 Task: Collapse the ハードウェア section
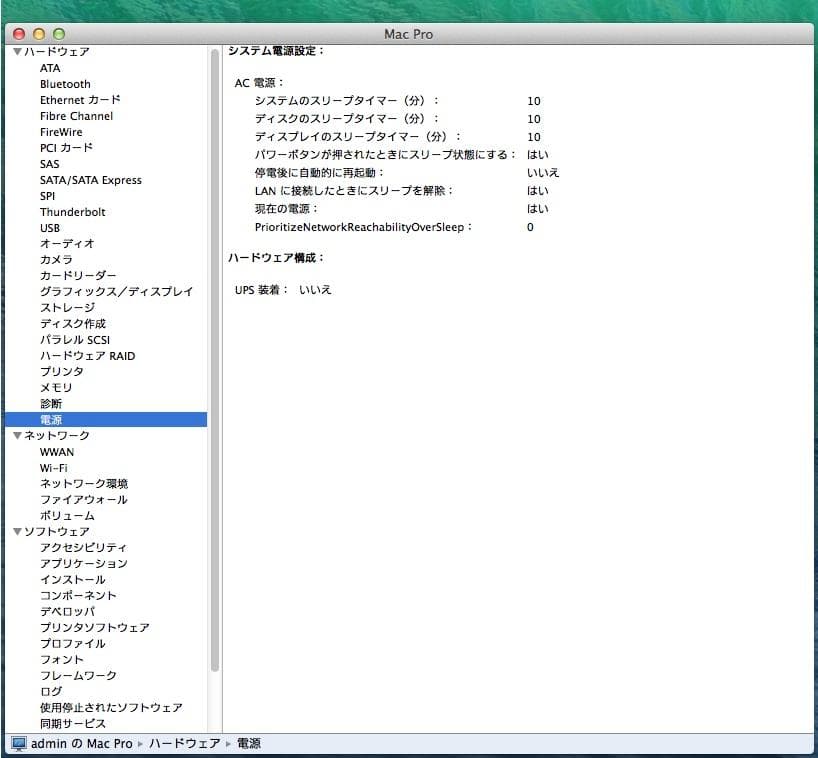pos(15,51)
